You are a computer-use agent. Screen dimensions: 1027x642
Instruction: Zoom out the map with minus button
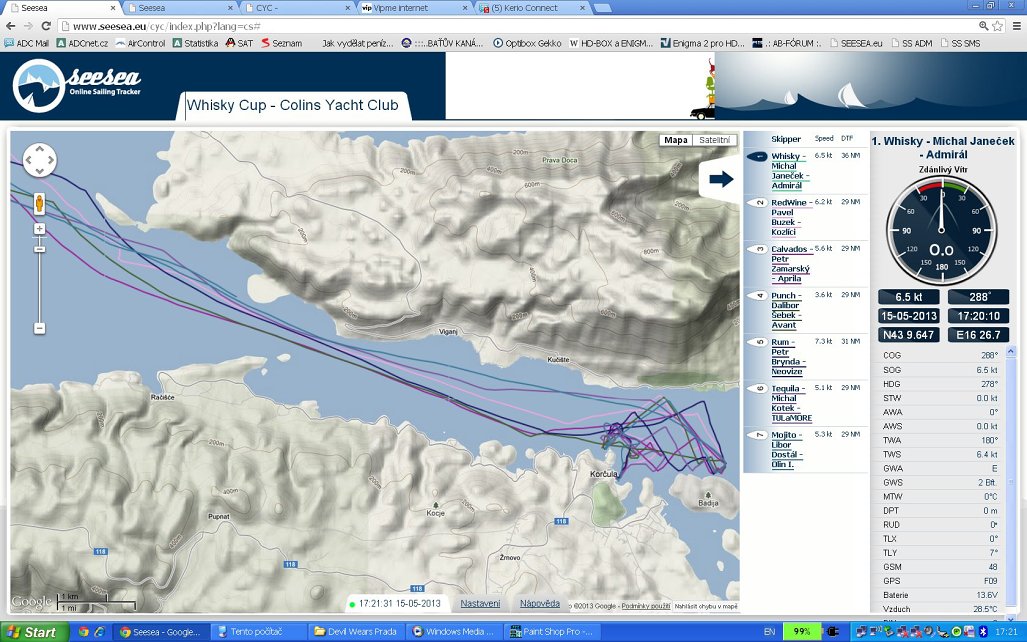click(x=40, y=328)
